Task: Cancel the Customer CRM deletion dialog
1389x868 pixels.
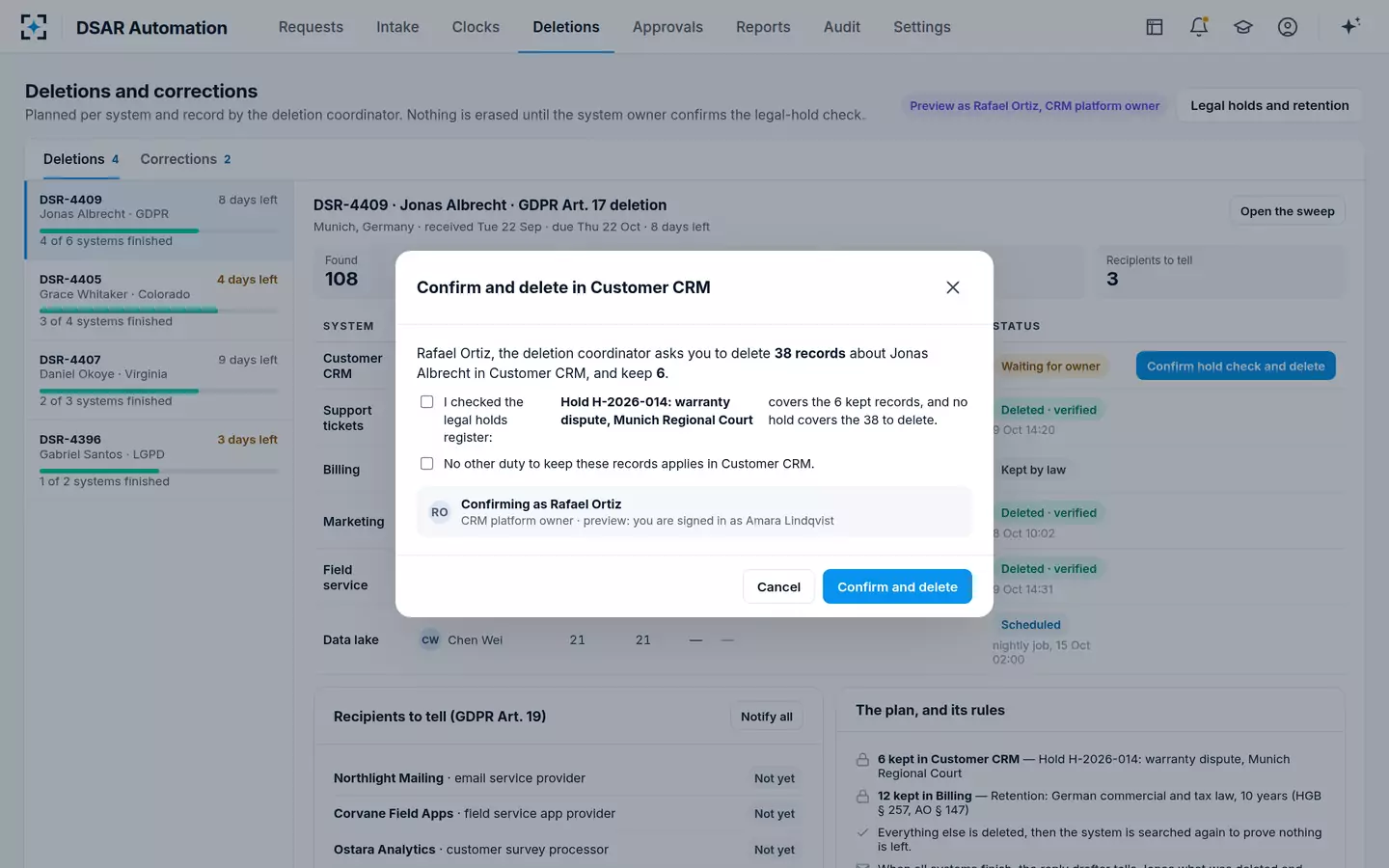Action: 778,586
